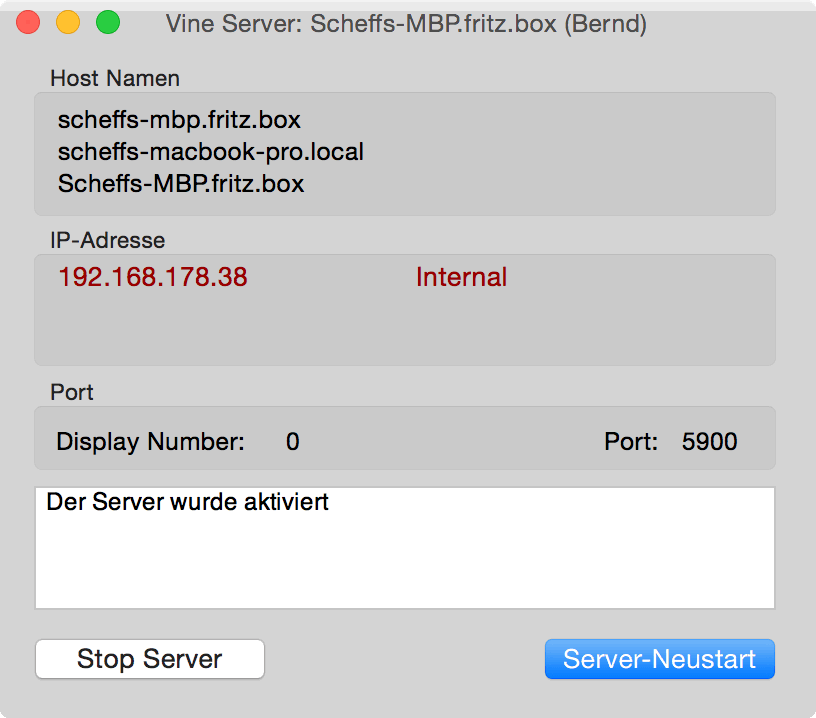This screenshot has width=816, height=718.
Task: Click the port value 5900
Action: coord(709,441)
